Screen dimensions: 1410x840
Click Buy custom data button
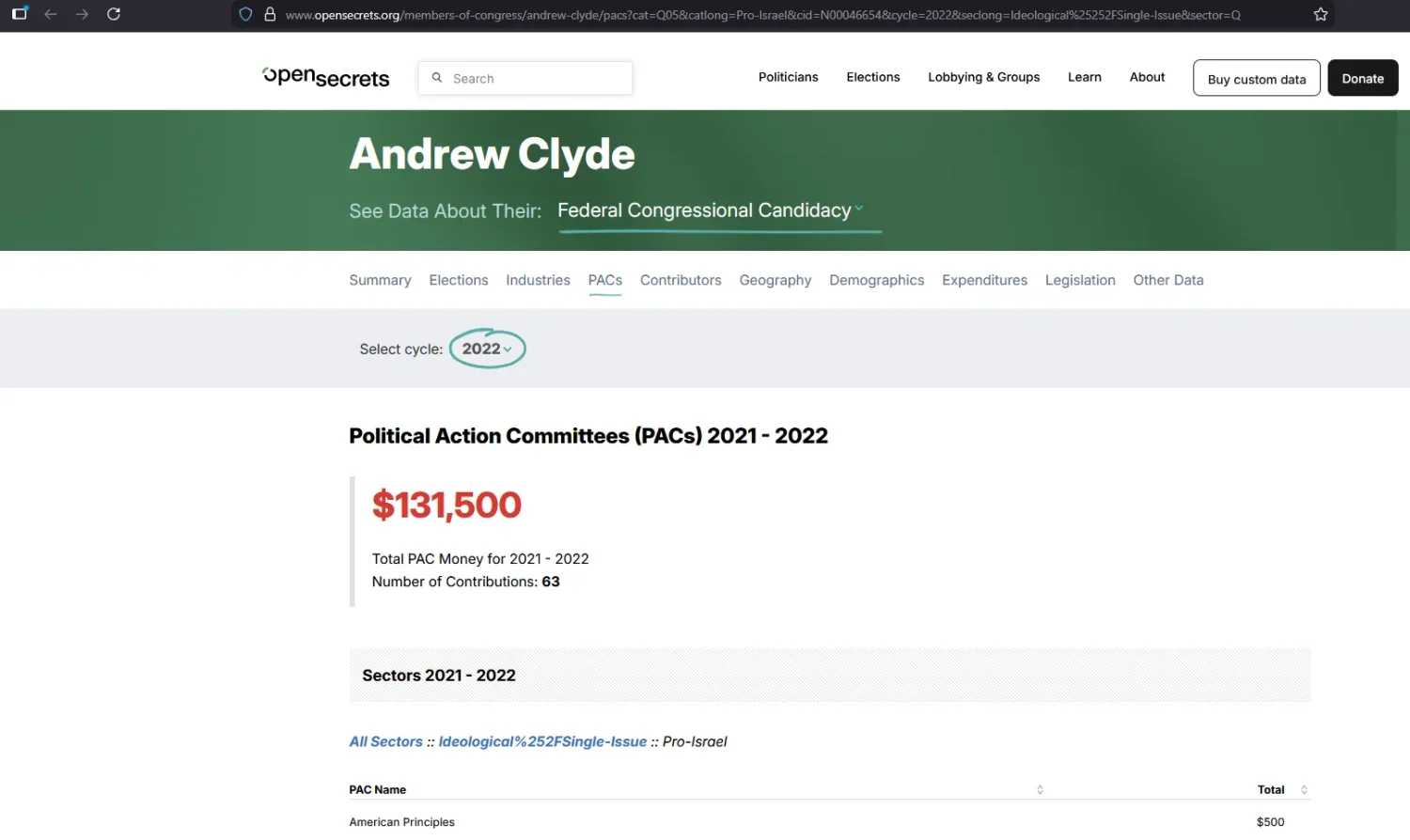click(1257, 78)
